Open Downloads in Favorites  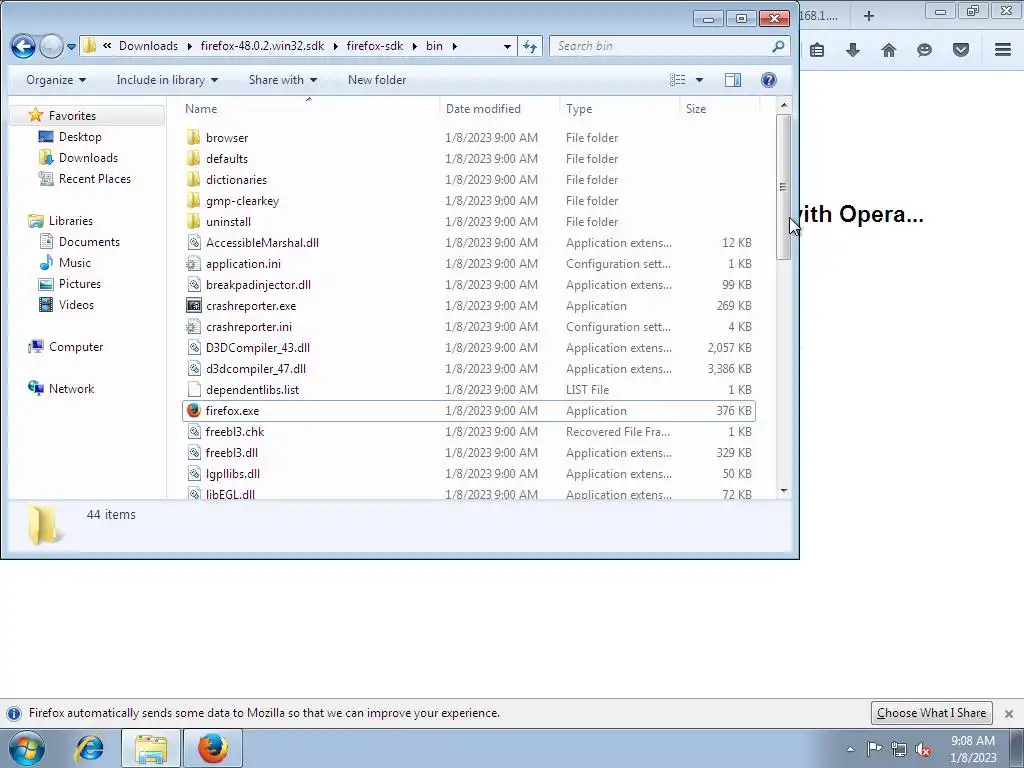point(88,157)
